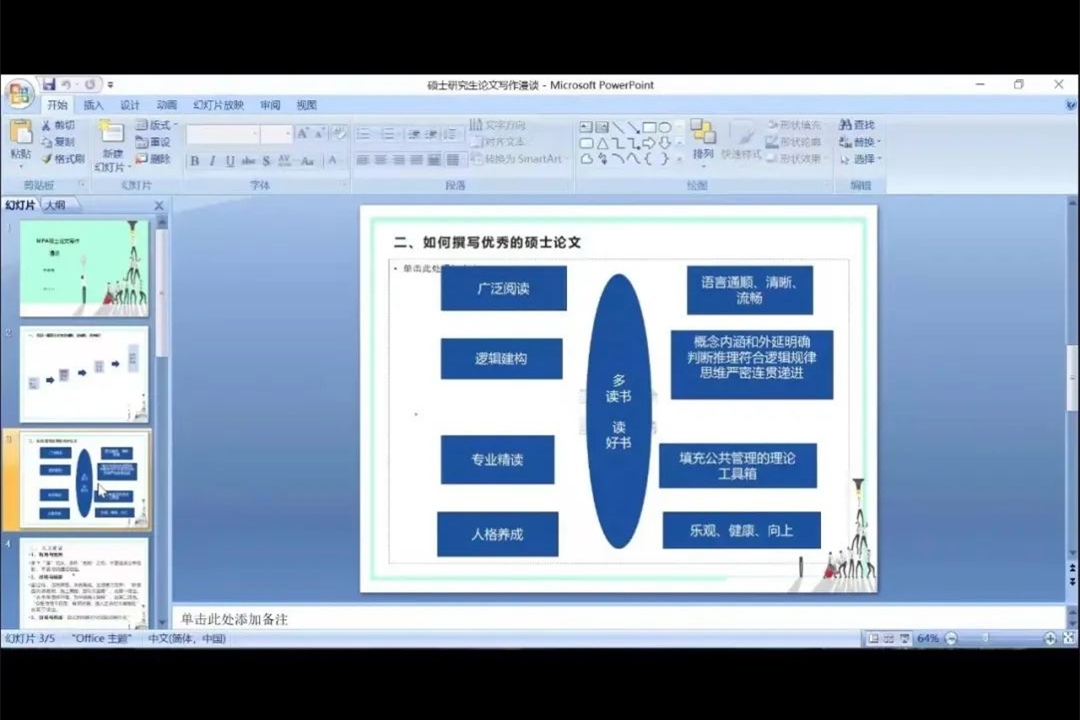
Task: Click the Reset (重设) slide button
Action: click(x=154, y=142)
